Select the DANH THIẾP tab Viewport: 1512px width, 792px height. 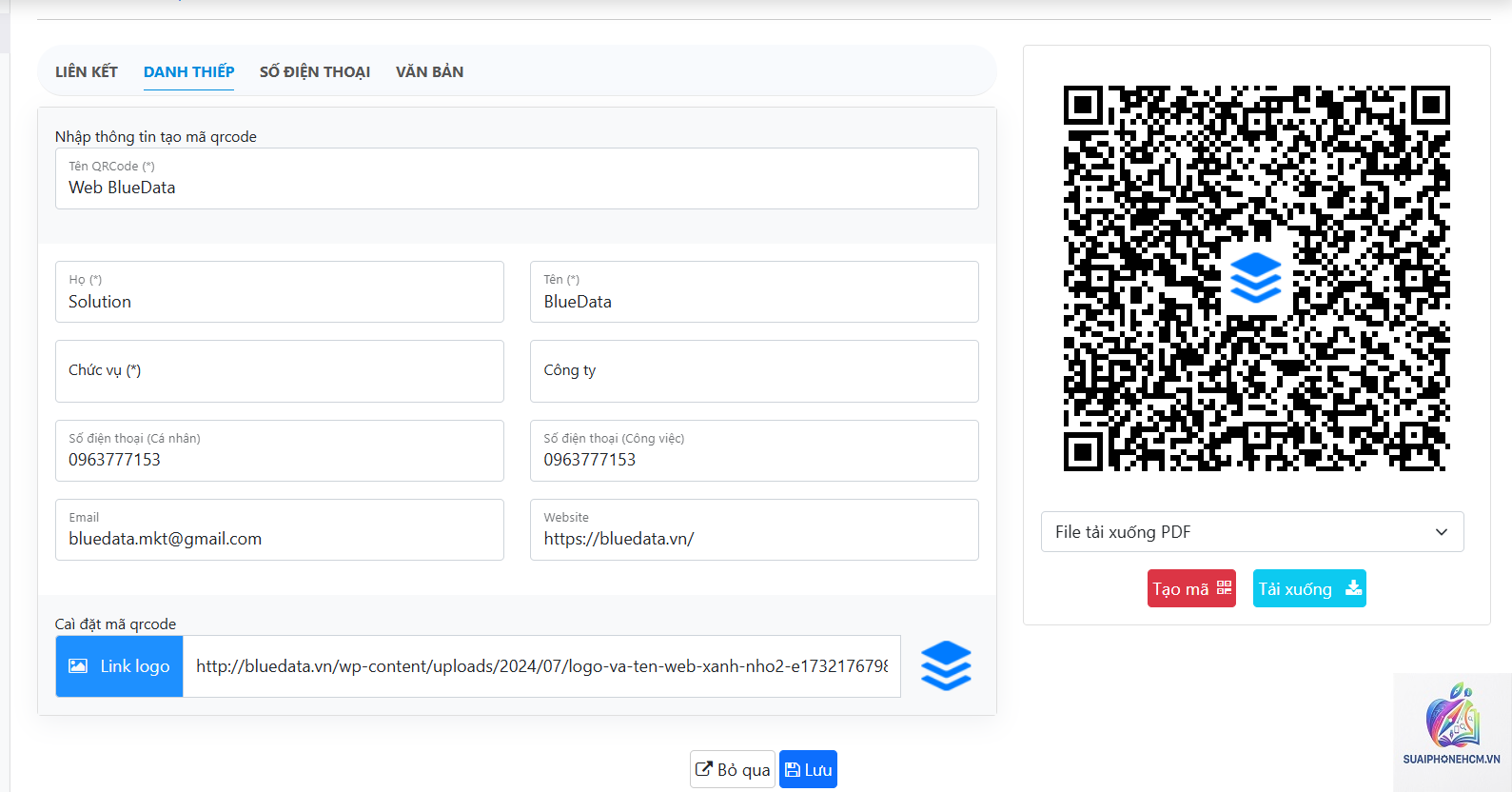point(188,71)
